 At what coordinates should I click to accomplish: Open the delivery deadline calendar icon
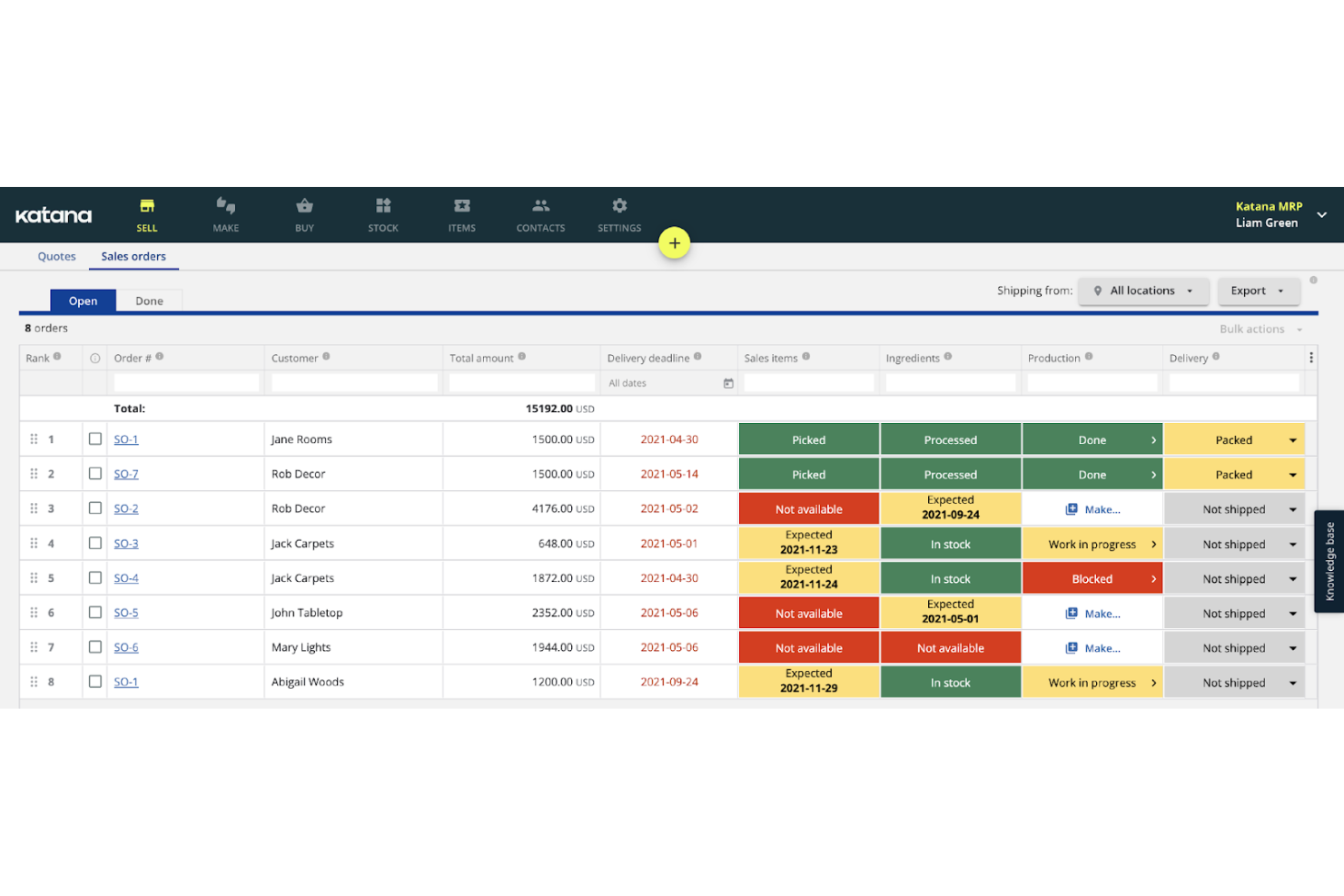click(x=727, y=384)
